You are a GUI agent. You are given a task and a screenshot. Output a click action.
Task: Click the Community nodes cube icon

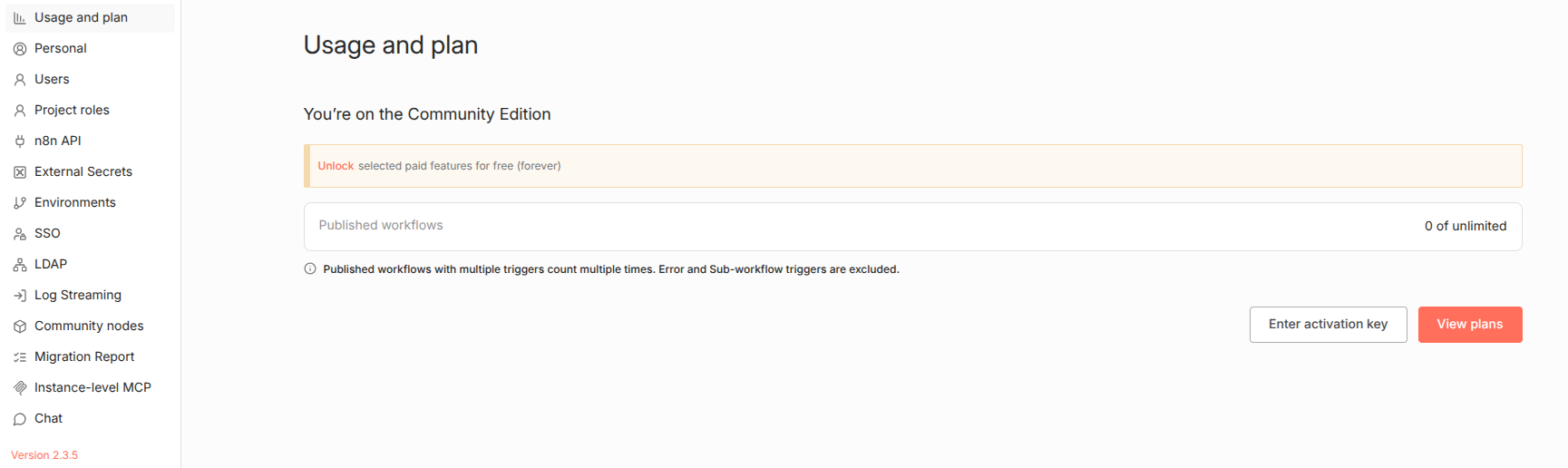point(20,327)
